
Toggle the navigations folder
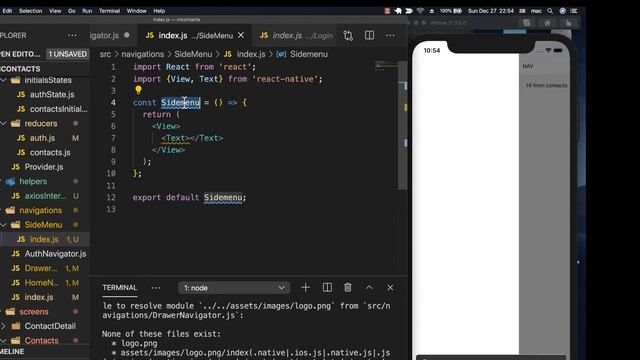[41, 210]
